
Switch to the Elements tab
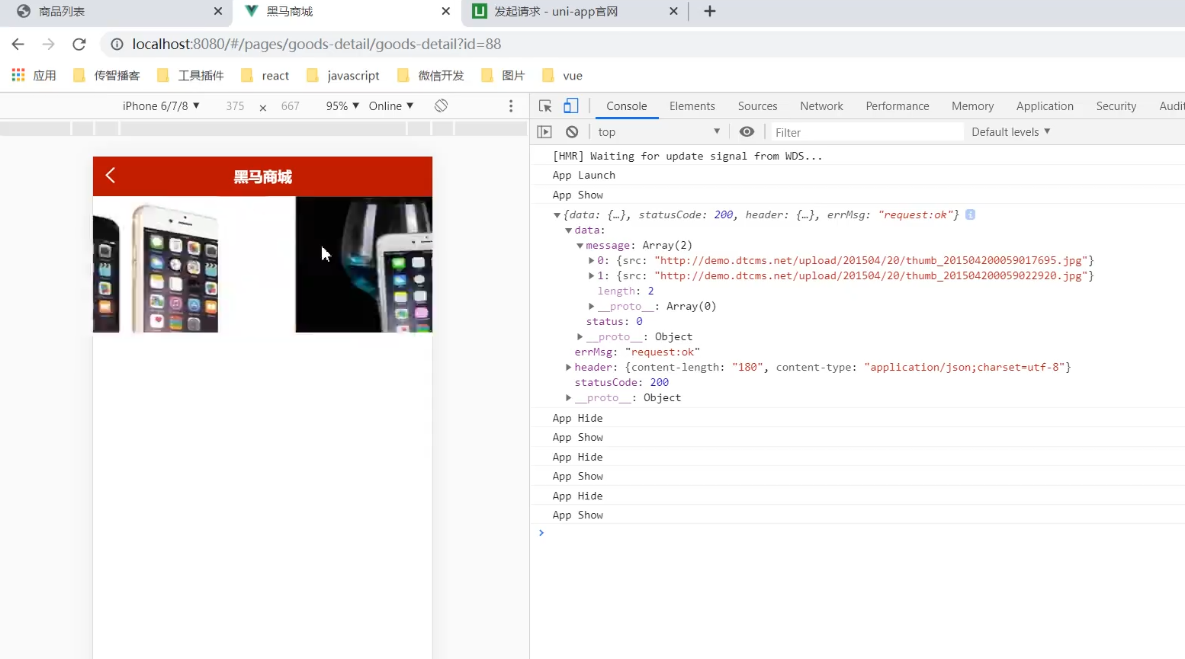pyautogui.click(x=692, y=106)
